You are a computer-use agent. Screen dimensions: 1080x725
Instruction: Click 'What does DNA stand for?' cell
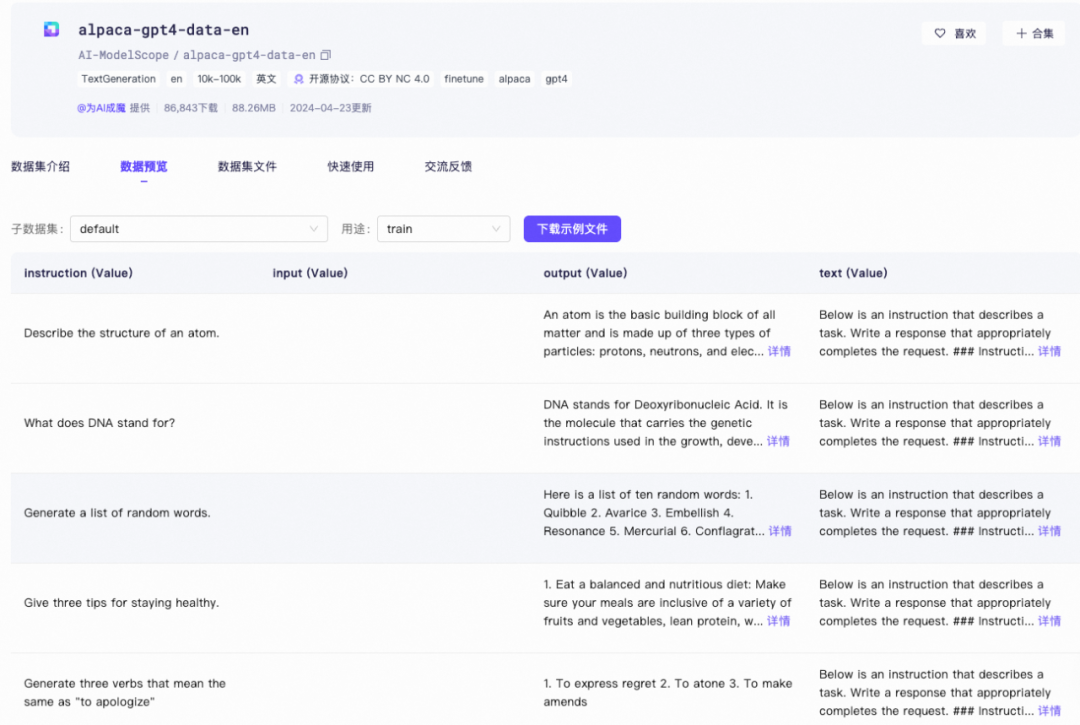(x=100, y=423)
